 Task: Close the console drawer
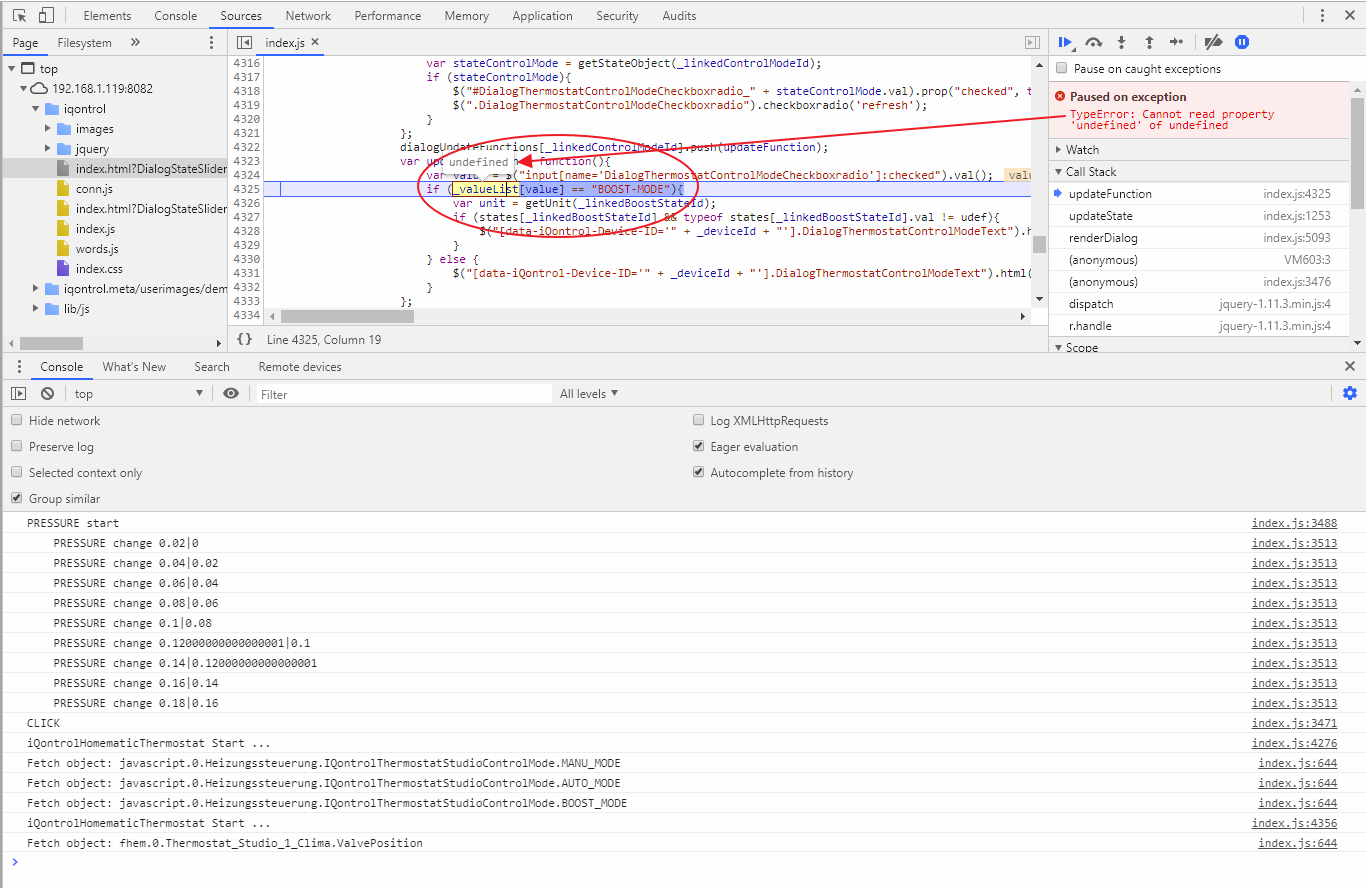pos(1350,367)
